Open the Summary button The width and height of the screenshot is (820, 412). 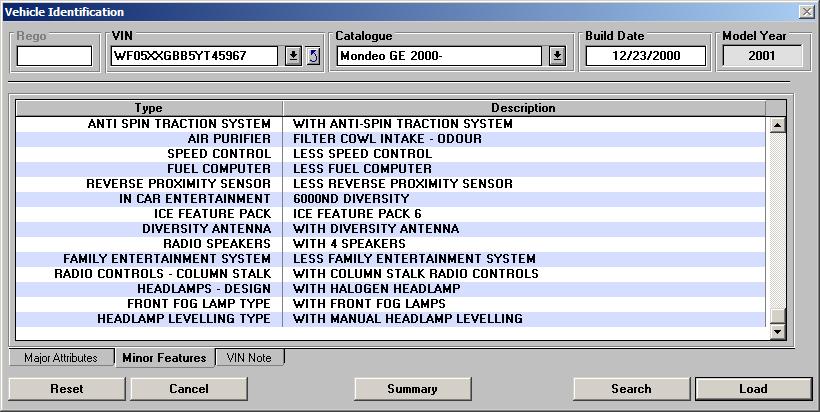(413, 389)
